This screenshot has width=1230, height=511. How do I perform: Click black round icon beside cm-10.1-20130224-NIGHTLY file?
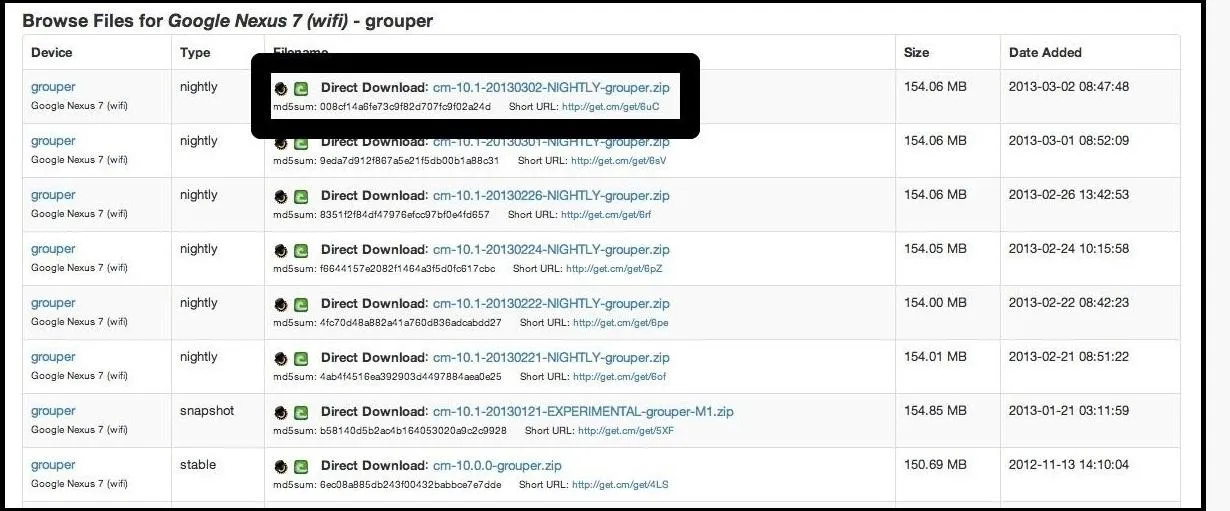281,250
